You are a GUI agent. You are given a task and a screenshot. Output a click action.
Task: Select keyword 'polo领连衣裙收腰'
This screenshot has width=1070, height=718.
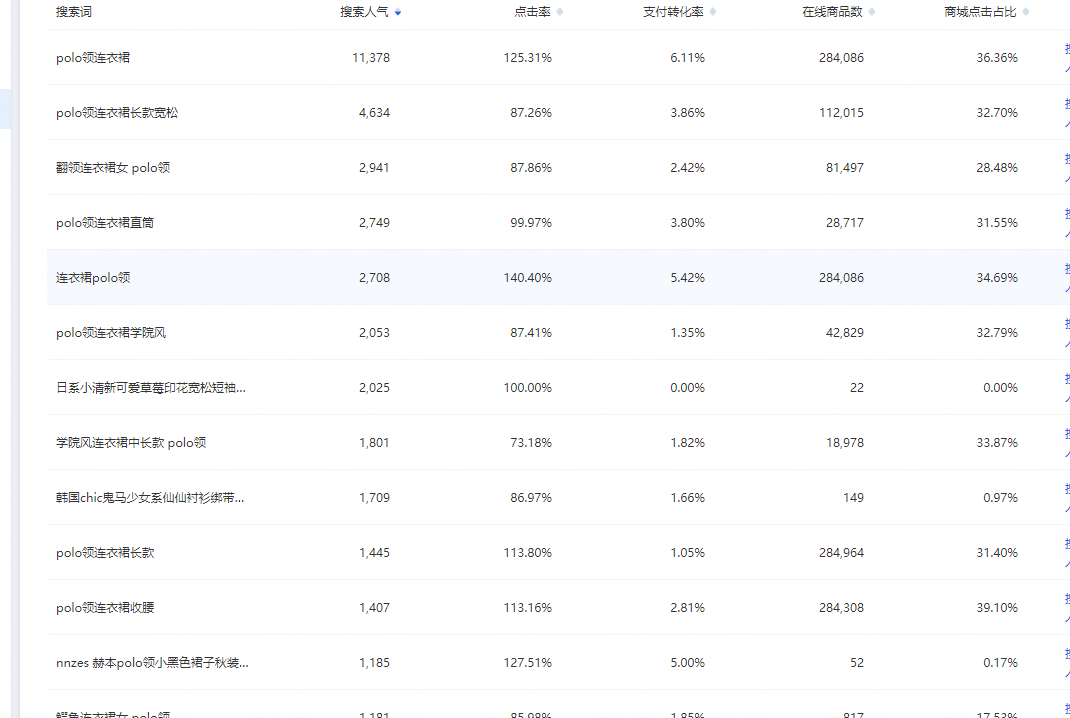click(105, 608)
